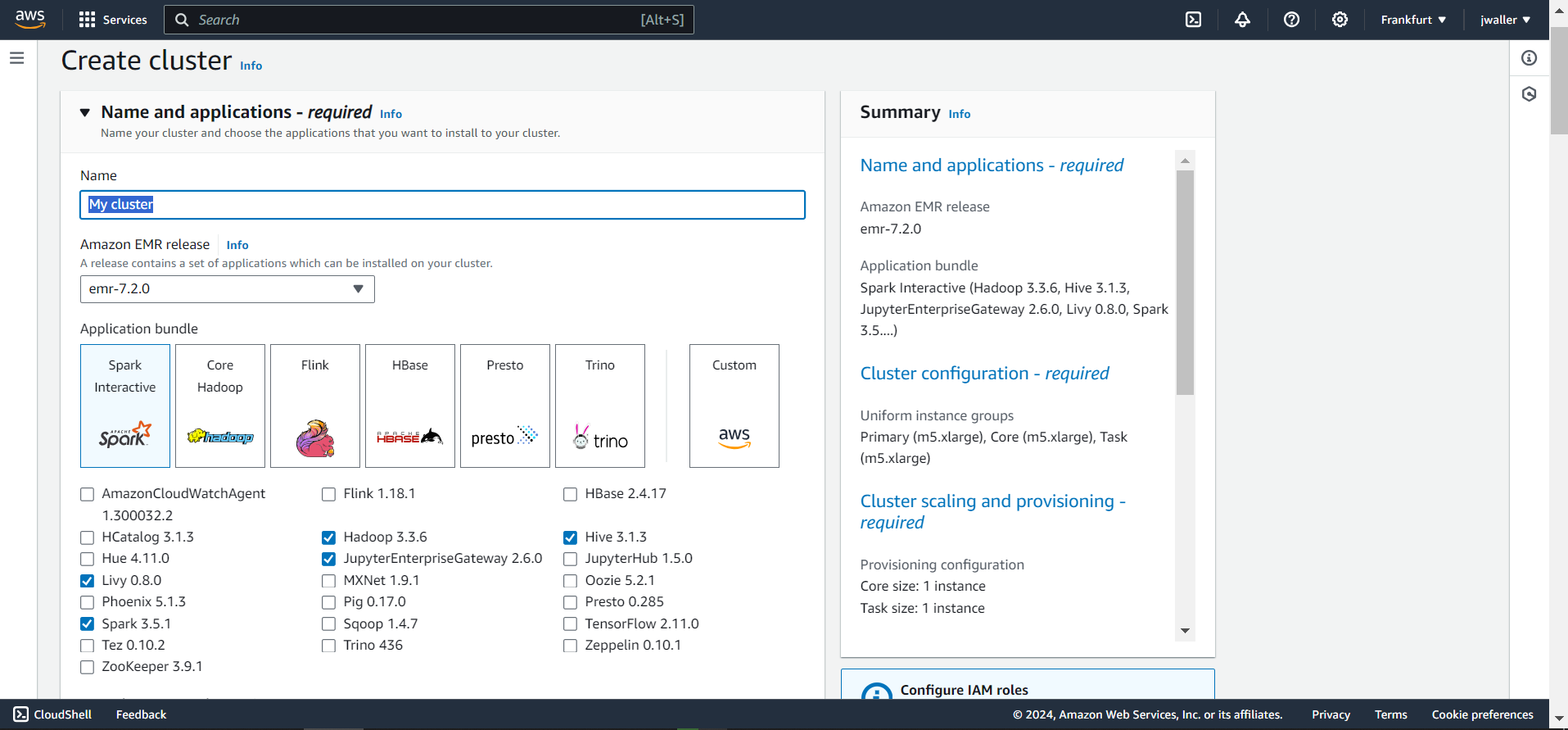The width and height of the screenshot is (1568, 730).
Task: Check the JupyterHub 1.5.0 box
Action: (570, 559)
